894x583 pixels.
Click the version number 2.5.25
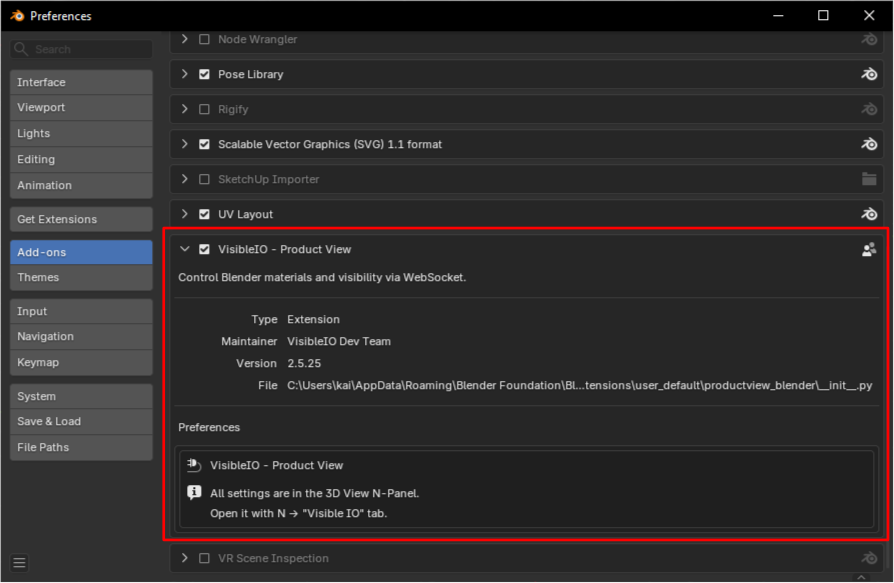pyautogui.click(x=304, y=364)
